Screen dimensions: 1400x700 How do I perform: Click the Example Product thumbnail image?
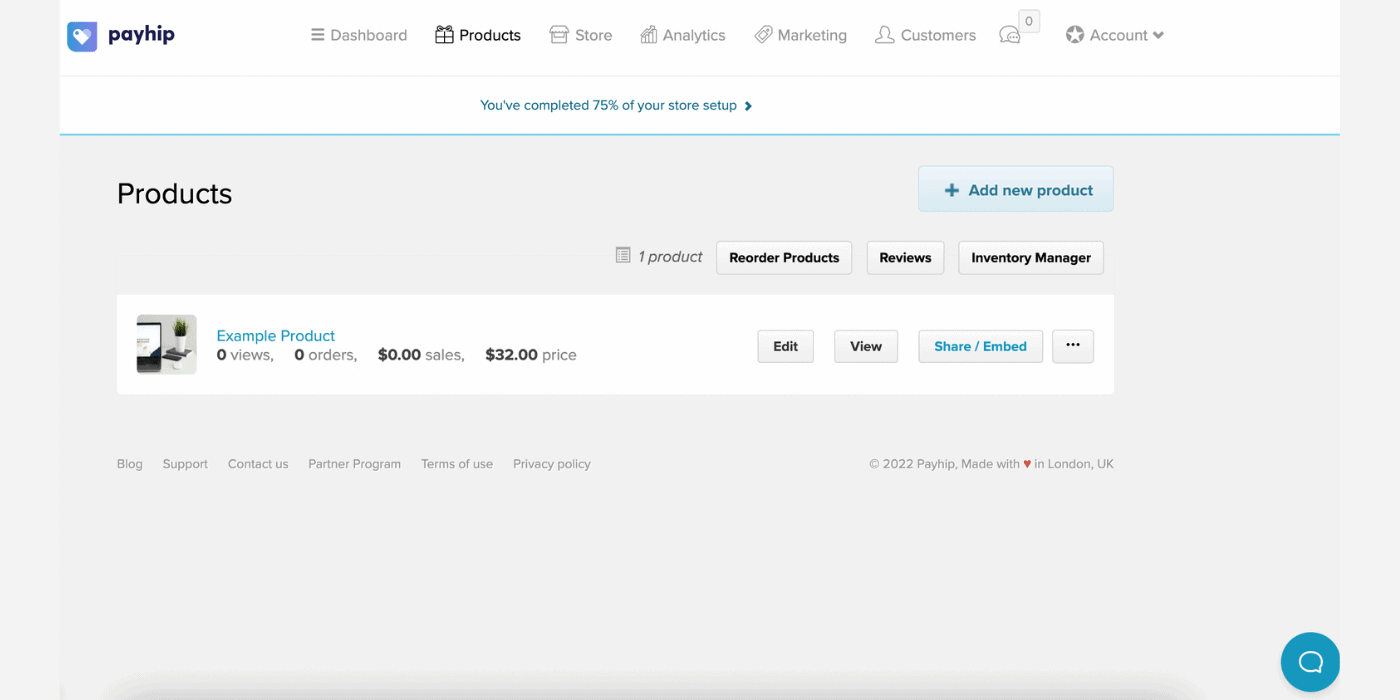pos(166,345)
